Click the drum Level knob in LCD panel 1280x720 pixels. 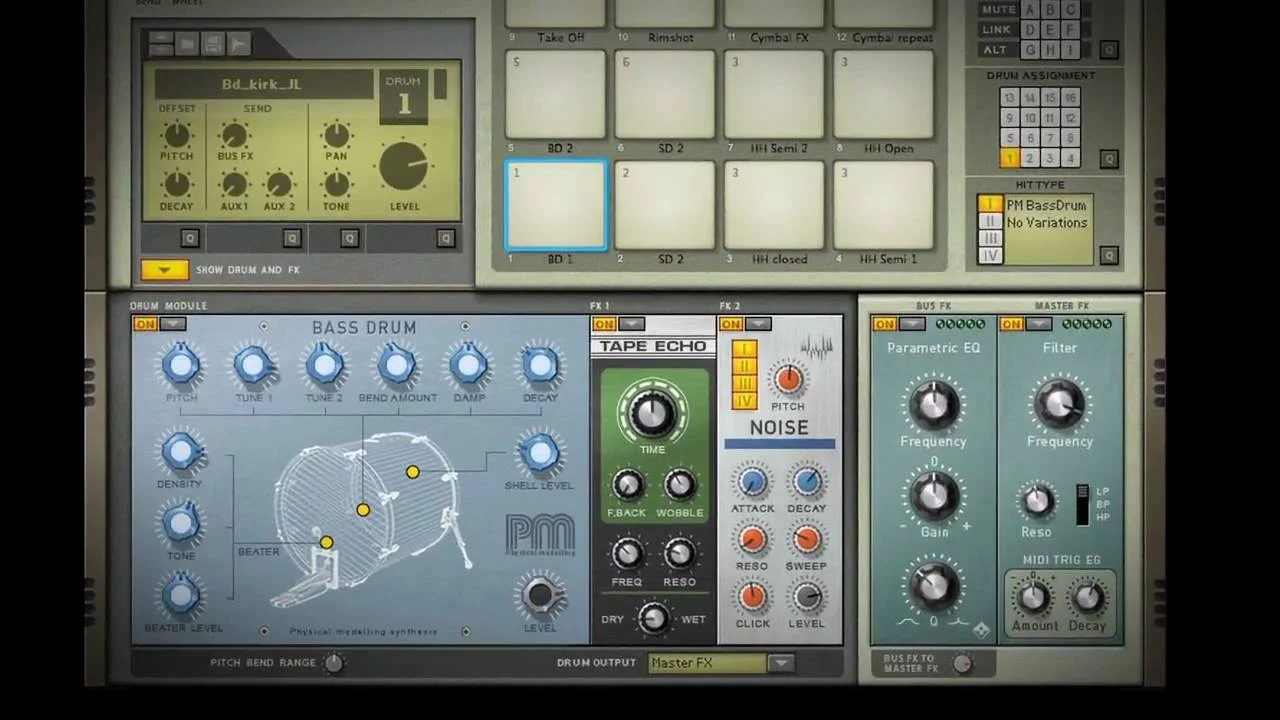[x=404, y=168]
